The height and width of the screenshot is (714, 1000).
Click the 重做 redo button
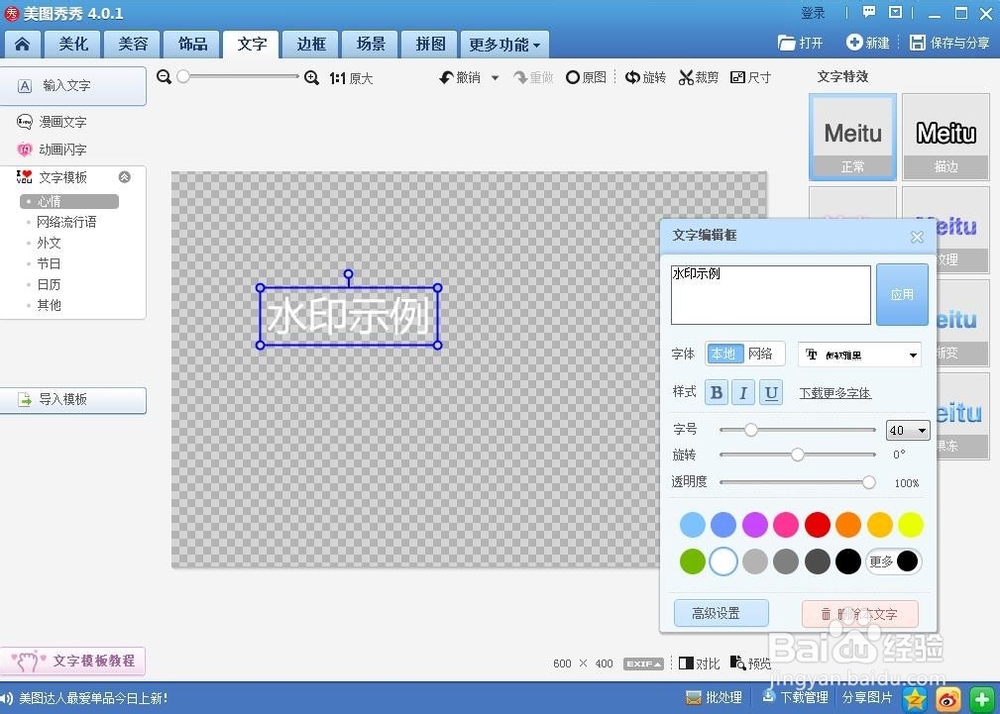[x=534, y=78]
